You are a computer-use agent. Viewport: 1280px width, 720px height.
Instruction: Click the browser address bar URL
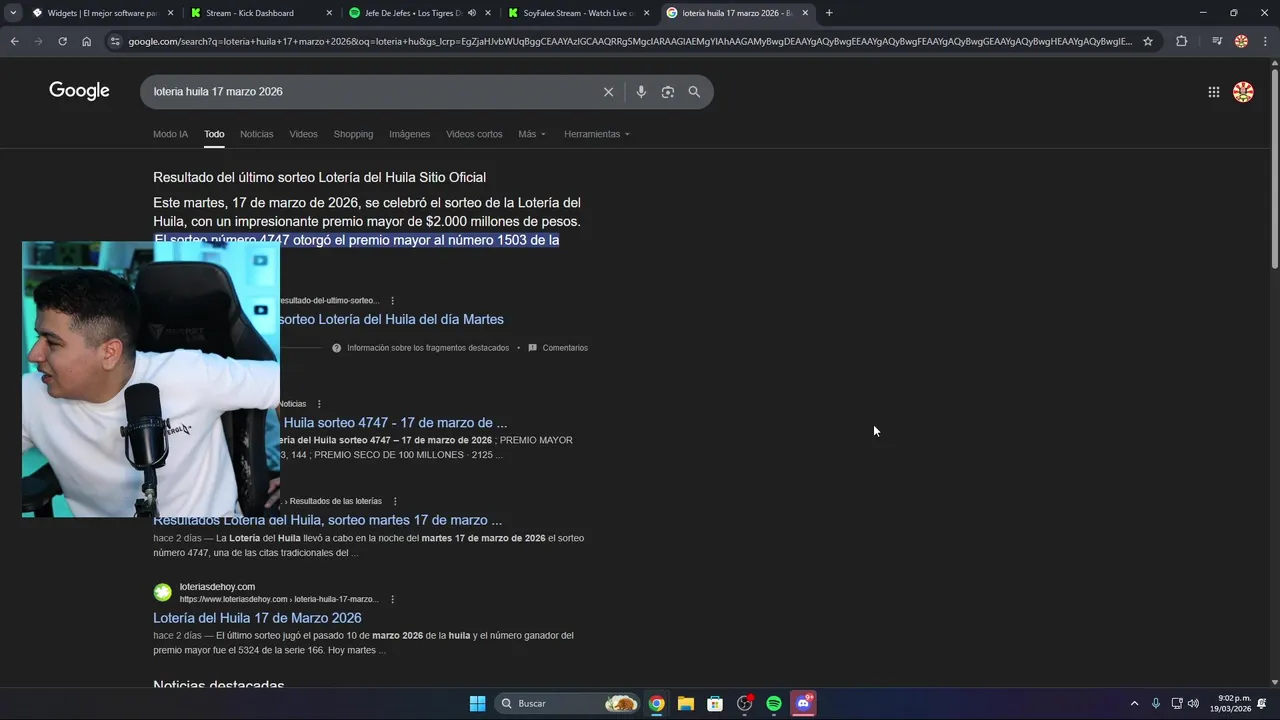630,41
